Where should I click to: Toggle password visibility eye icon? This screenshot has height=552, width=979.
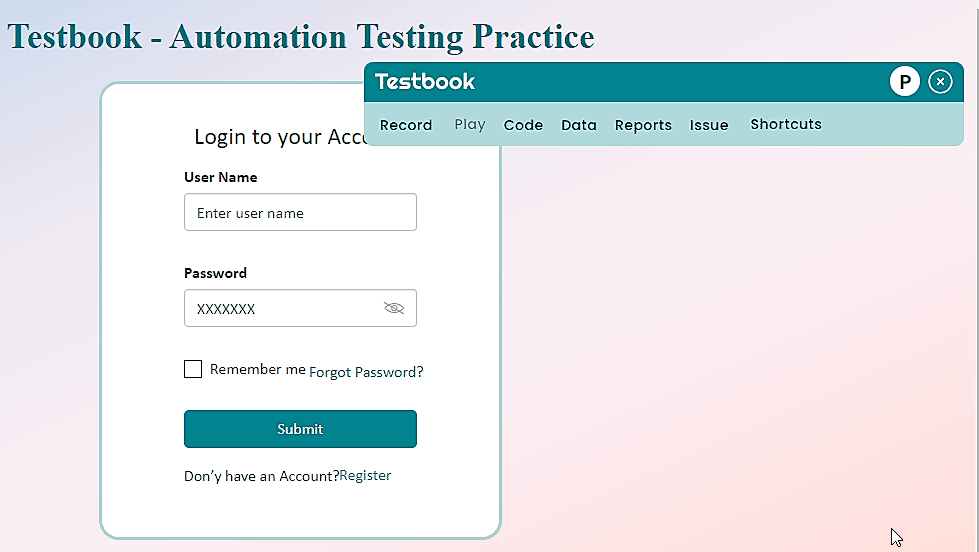pos(394,308)
